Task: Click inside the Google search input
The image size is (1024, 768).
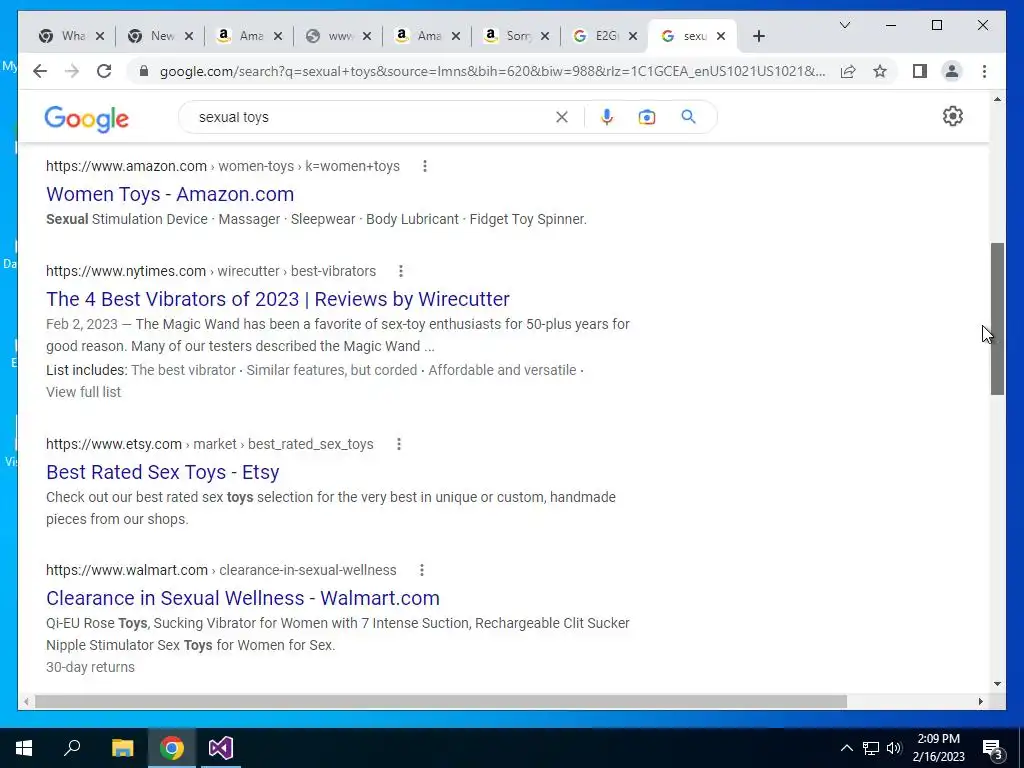Action: pyautogui.click(x=372, y=117)
